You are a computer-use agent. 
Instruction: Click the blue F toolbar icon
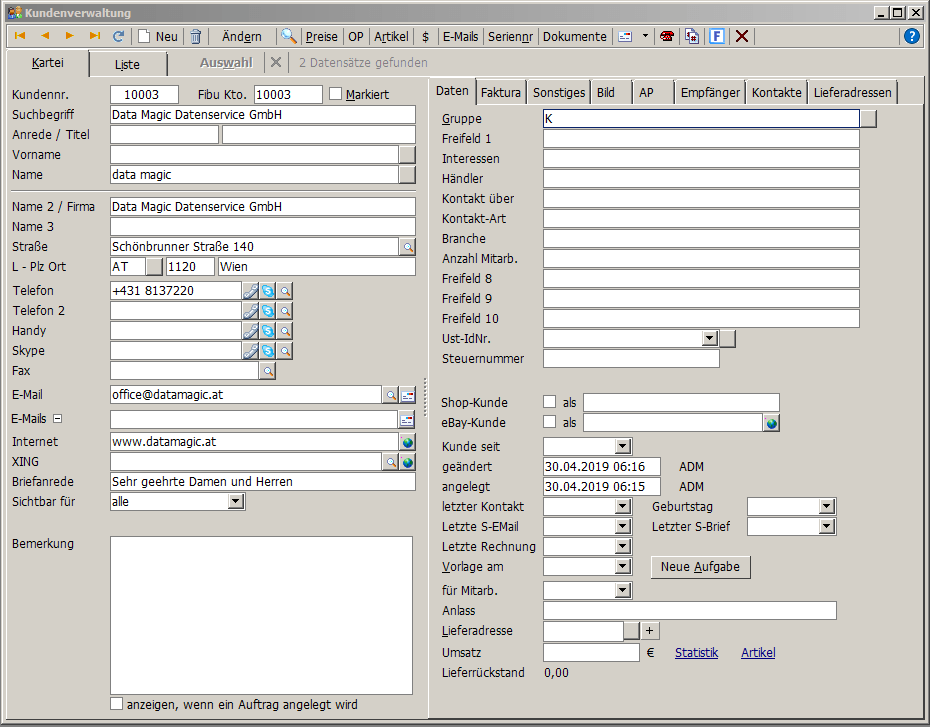pyautogui.click(x=717, y=36)
